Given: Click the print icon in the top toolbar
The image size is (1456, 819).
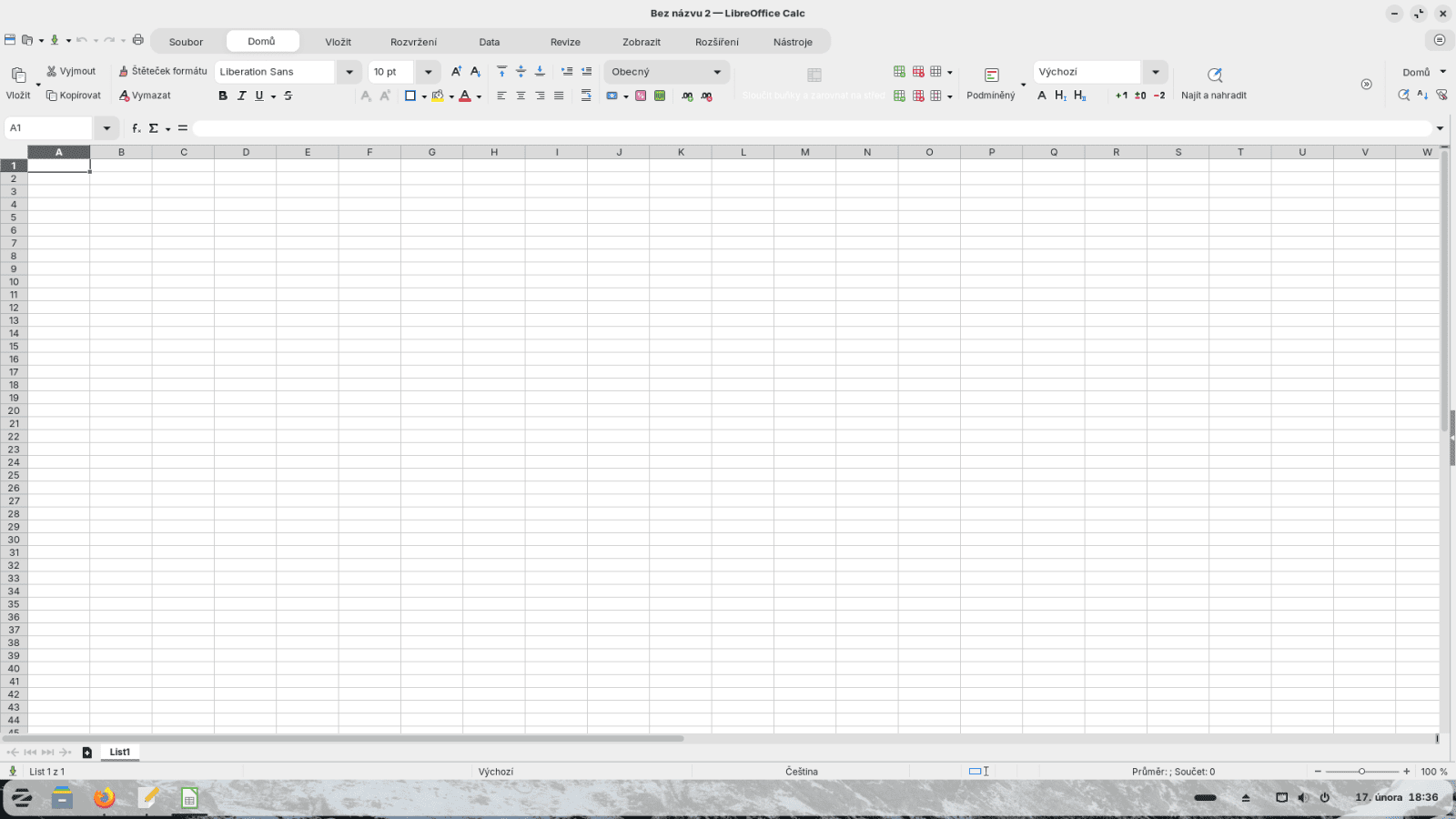Looking at the screenshot, I should [138, 40].
